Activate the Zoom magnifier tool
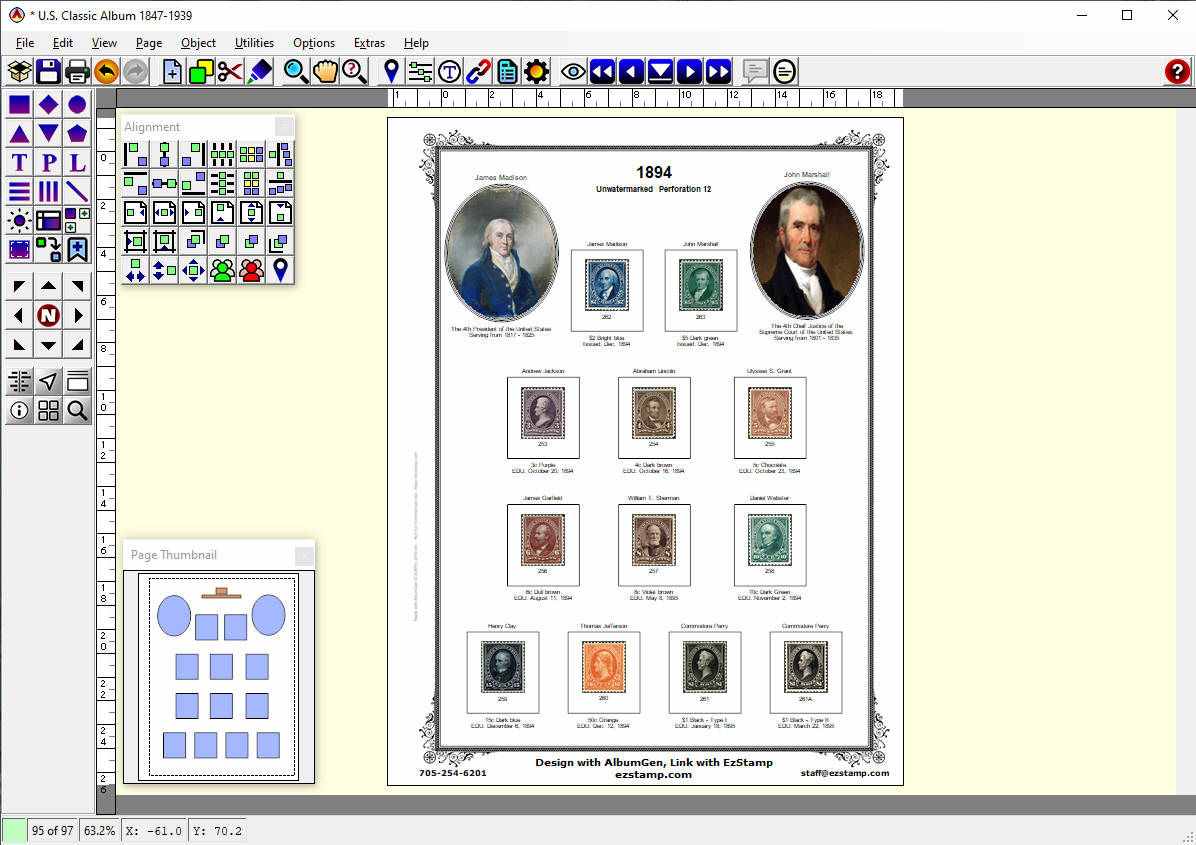The width and height of the screenshot is (1196, 845). 294,71
